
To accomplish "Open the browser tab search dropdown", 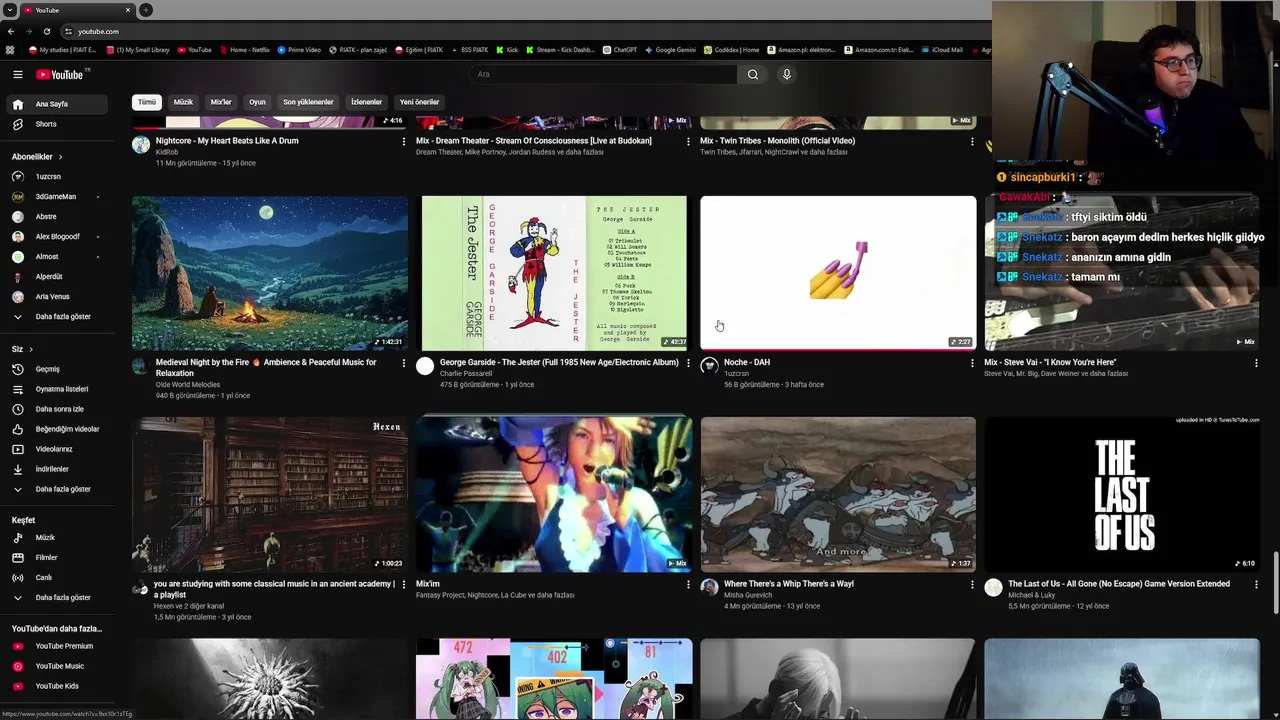I will click(x=10, y=10).
